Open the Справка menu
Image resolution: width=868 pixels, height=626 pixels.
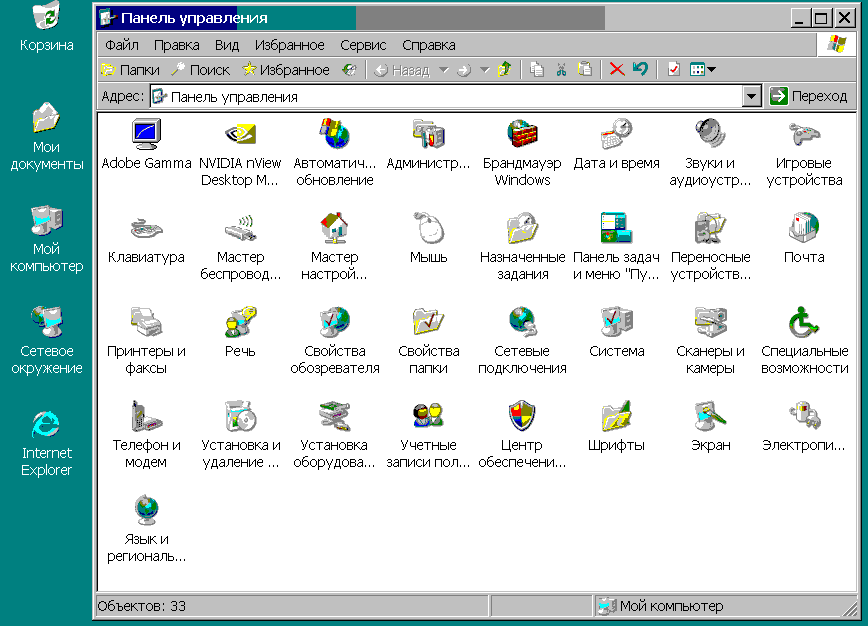tap(428, 45)
